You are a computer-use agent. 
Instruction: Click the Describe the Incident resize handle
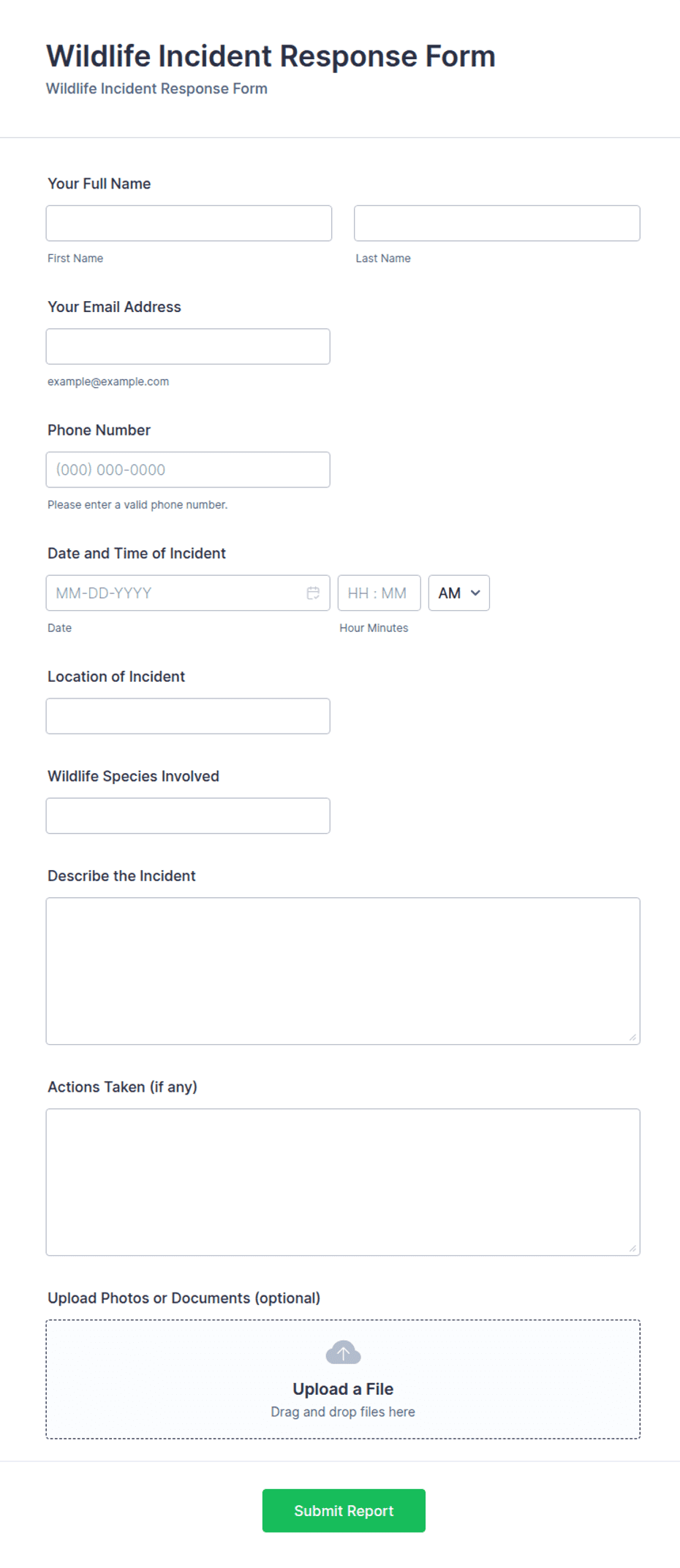click(x=632, y=1037)
